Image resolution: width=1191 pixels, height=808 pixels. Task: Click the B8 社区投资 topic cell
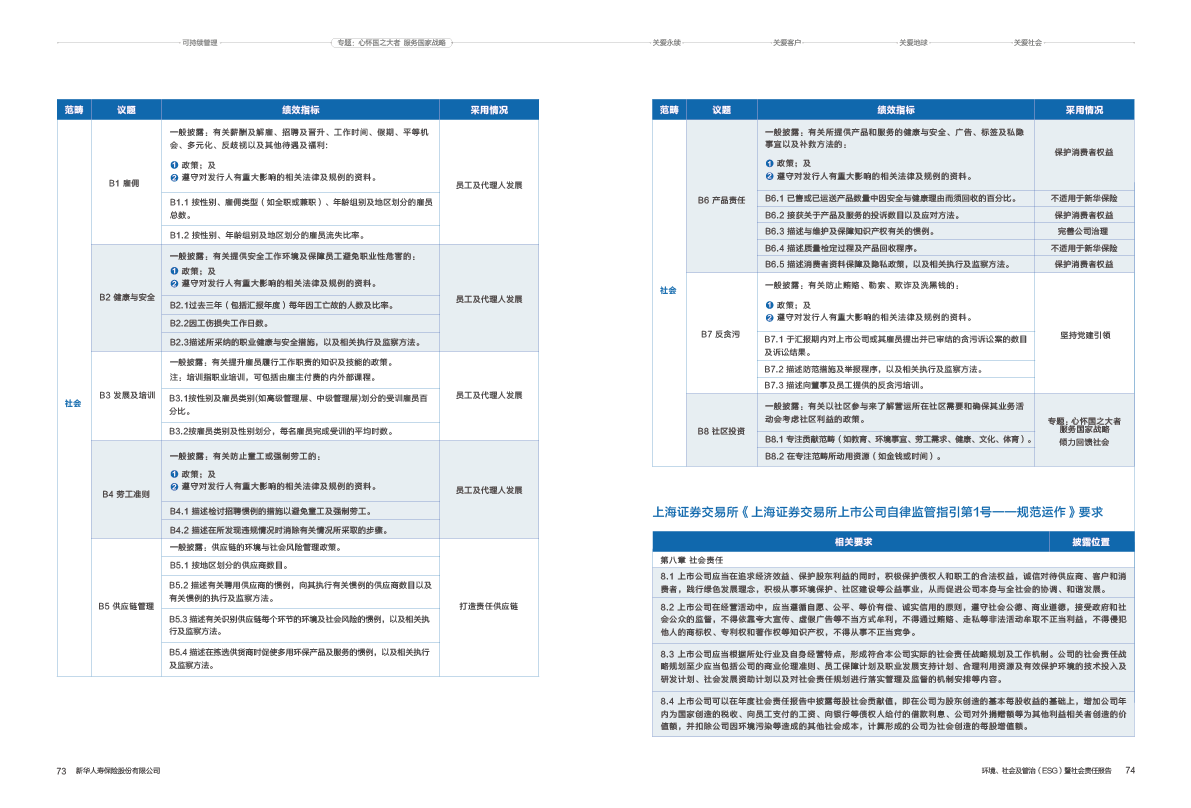(721, 431)
